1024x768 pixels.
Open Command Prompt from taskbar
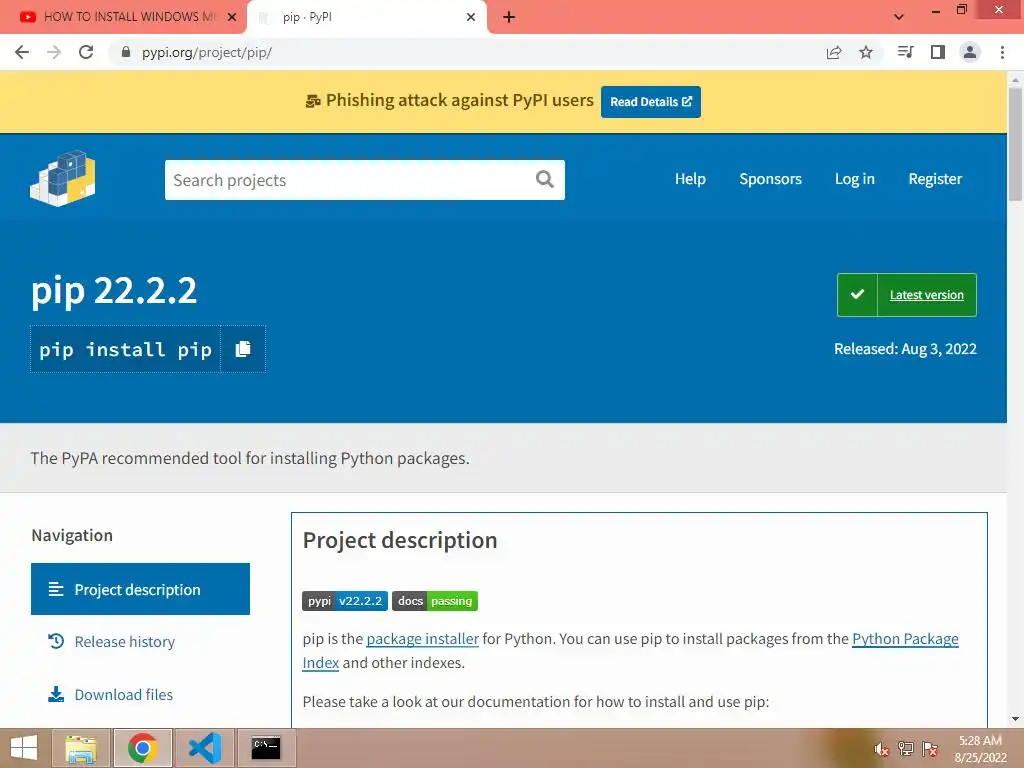266,748
